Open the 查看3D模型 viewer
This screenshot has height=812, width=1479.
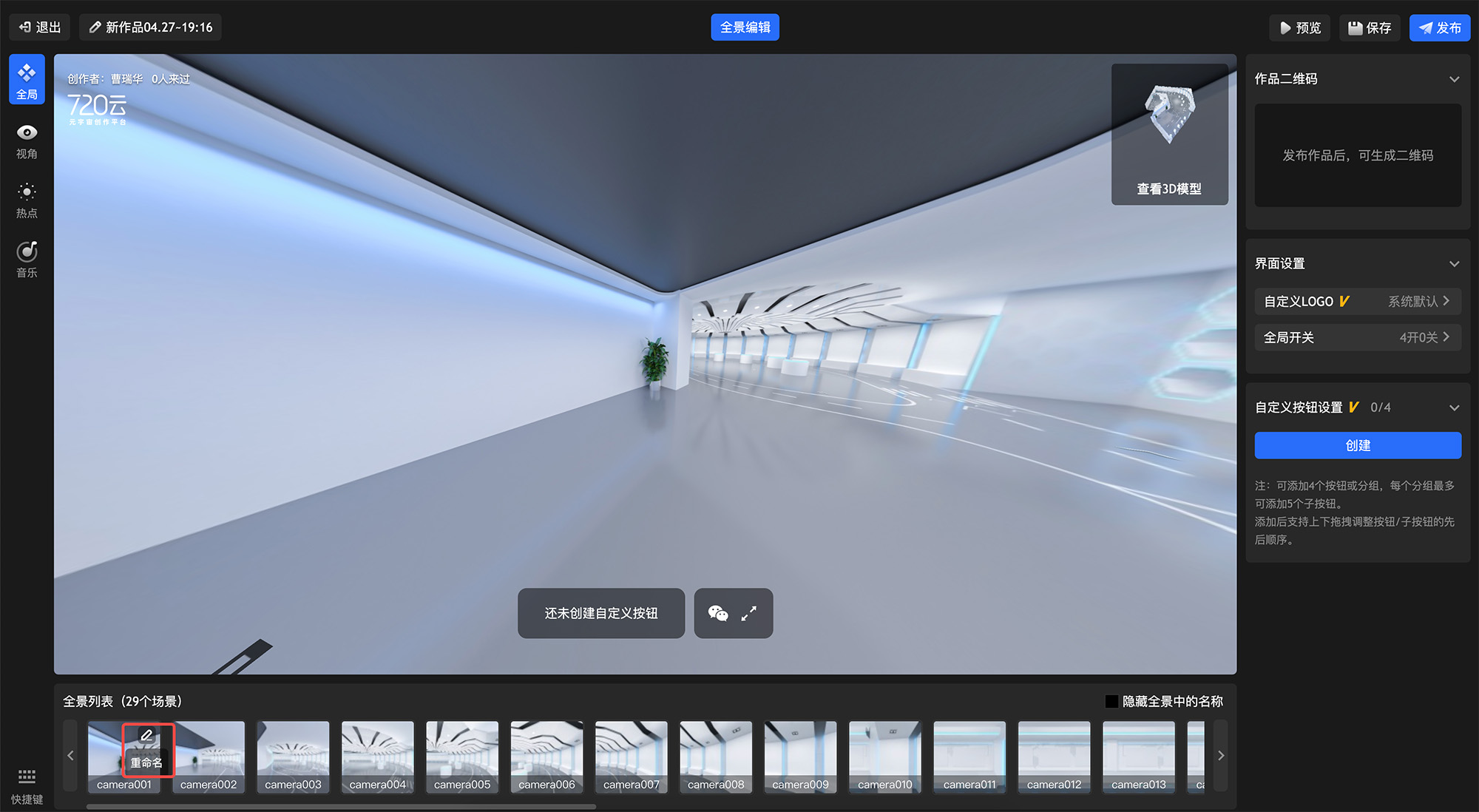pyautogui.click(x=1168, y=135)
